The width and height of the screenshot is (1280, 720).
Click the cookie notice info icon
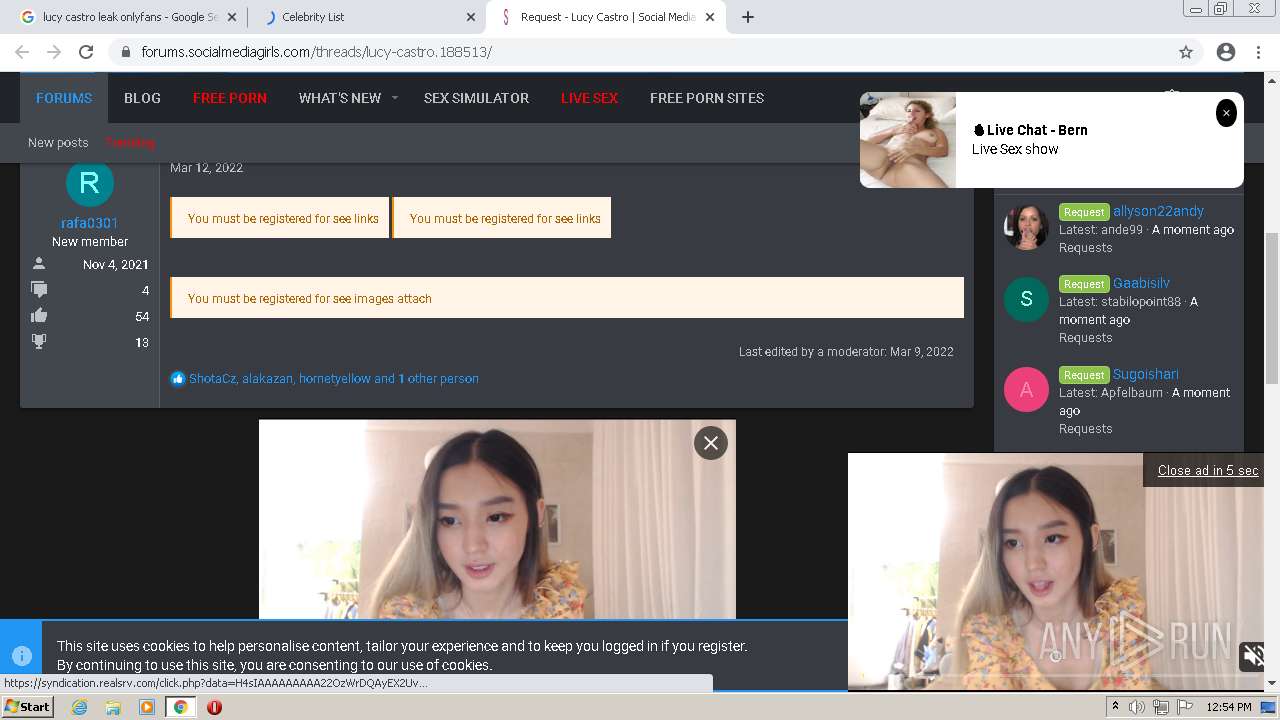[21, 656]
